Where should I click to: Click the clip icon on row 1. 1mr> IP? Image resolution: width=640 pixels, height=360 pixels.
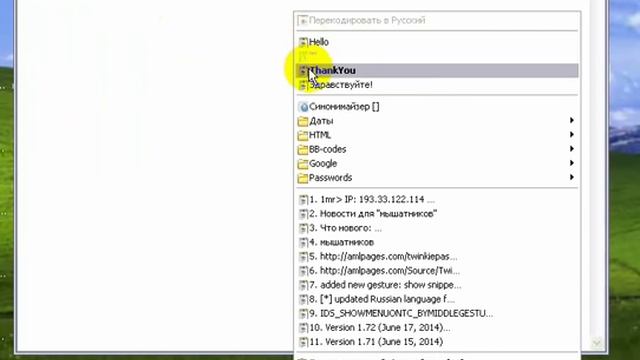[303, 200]
